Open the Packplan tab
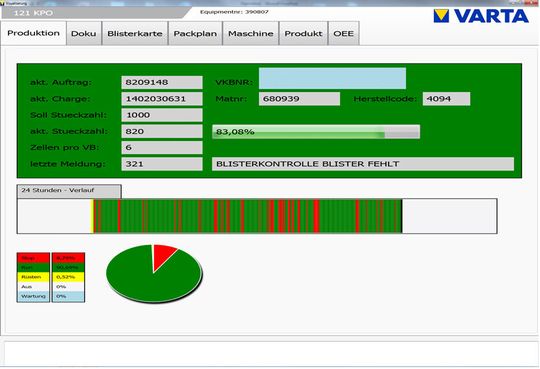 (x=195, y=33)
